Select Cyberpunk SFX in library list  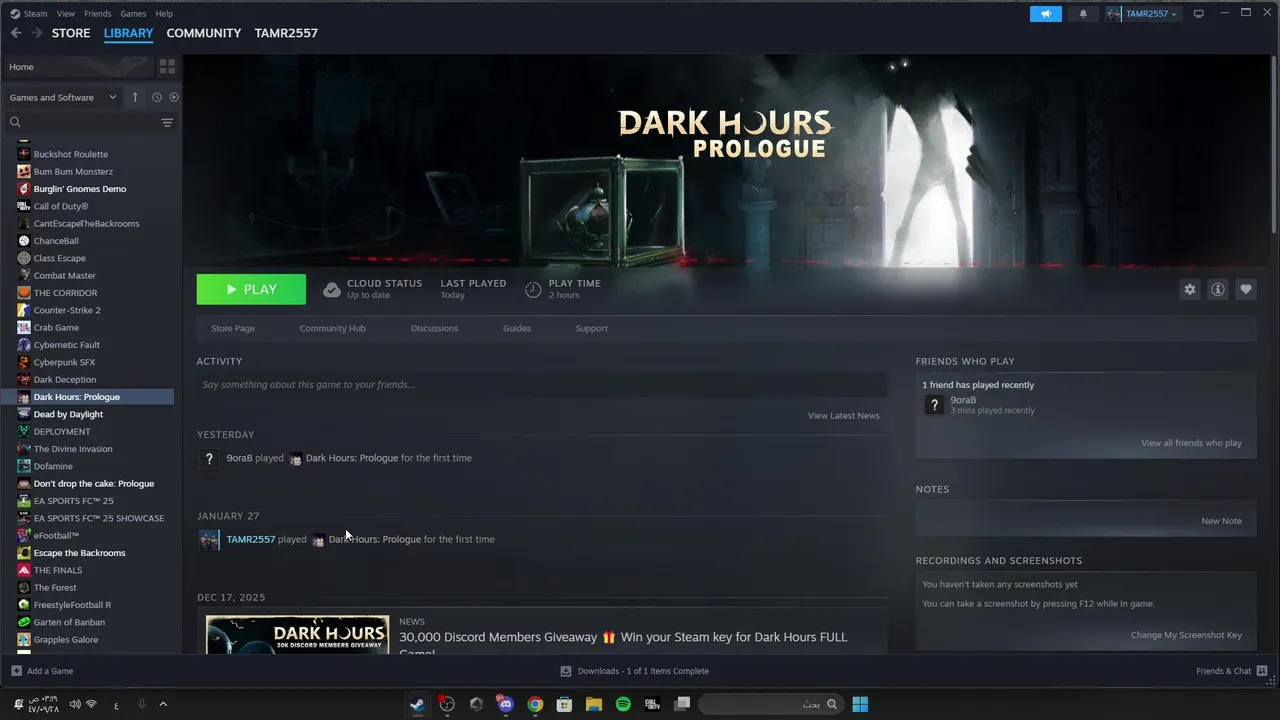[64, 362]
